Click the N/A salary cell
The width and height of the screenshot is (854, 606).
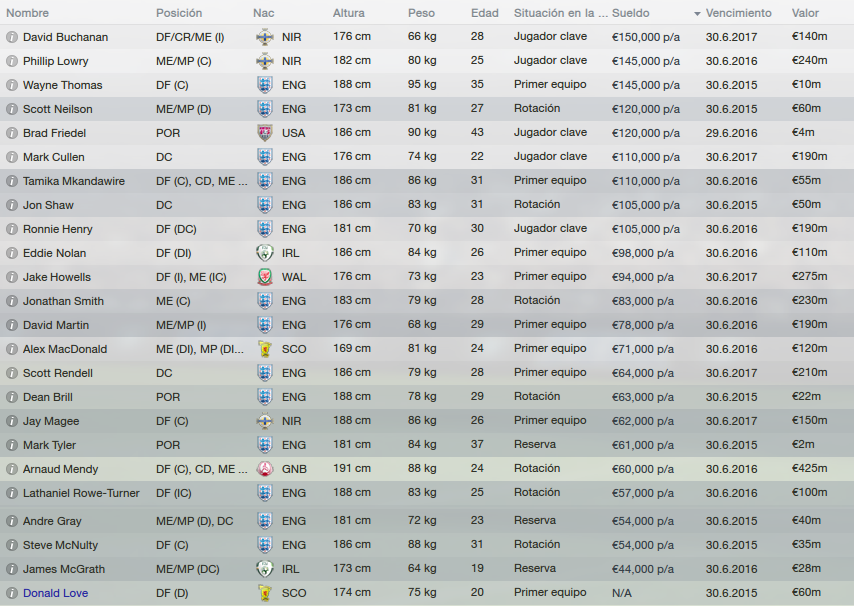point(621,593)
